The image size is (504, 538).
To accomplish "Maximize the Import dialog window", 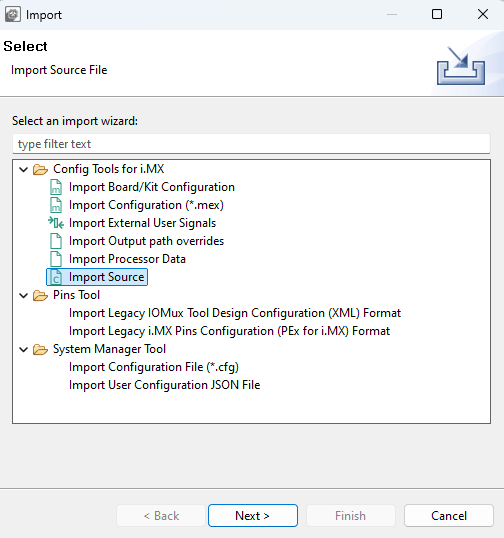I will pyautogui.click(x=437, y=14).
